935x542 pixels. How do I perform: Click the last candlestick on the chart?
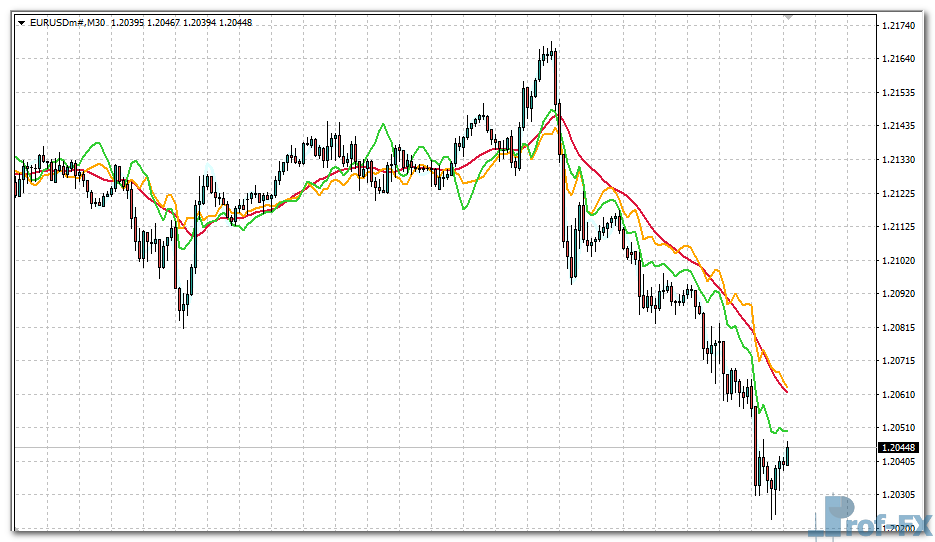point(788,453)
